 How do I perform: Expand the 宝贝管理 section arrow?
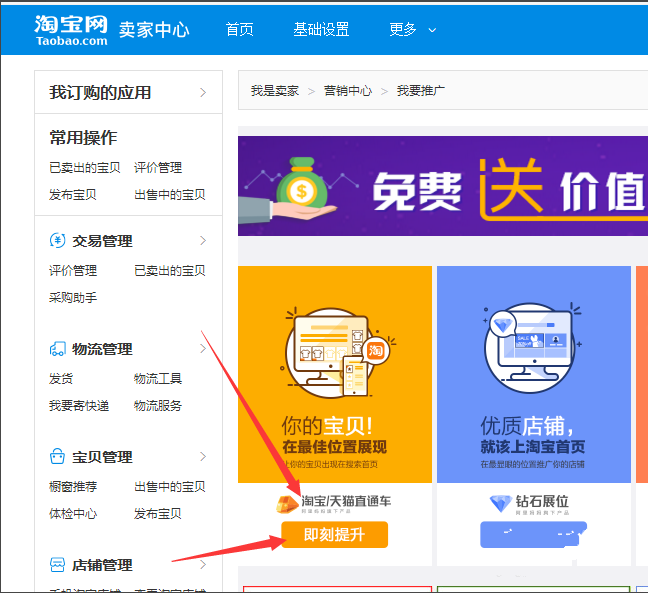point(203,457)
